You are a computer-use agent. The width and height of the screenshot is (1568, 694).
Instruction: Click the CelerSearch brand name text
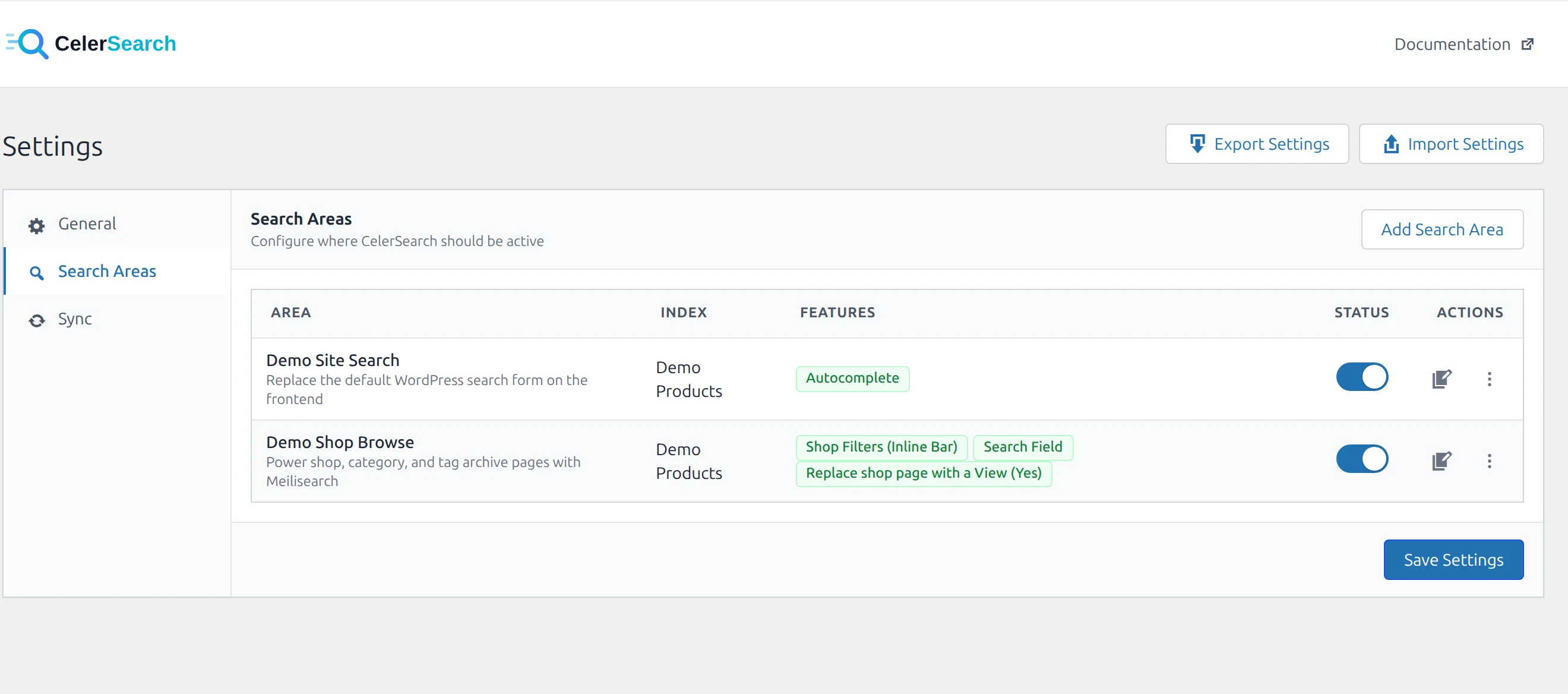point(115,43)
